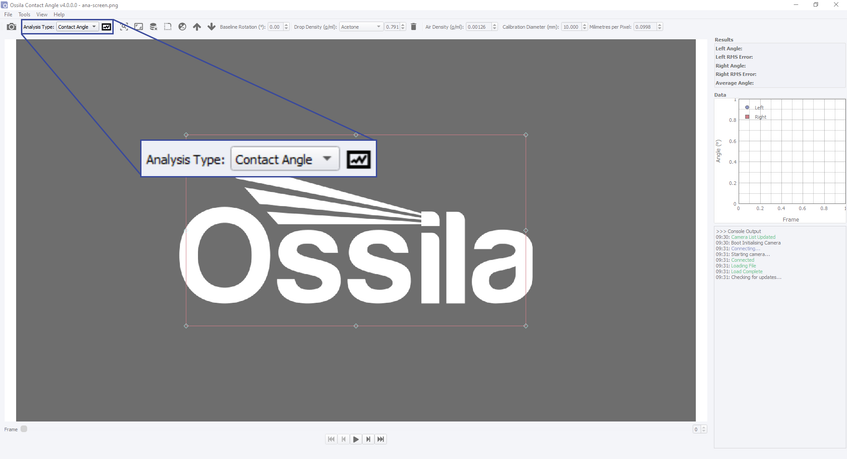Click the Baseline Rotation value field
This screenshot has height=459, width=847.
[x=275, y=26]
